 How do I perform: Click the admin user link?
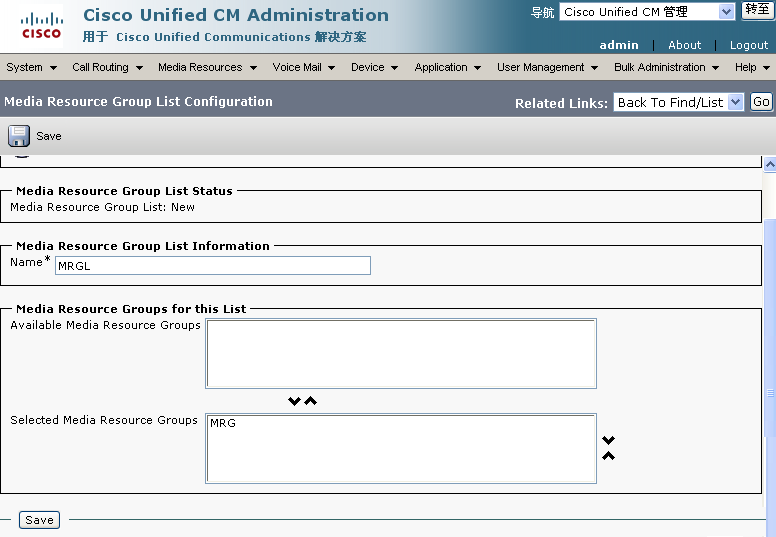pyautogui.click(x=619, y=45)
